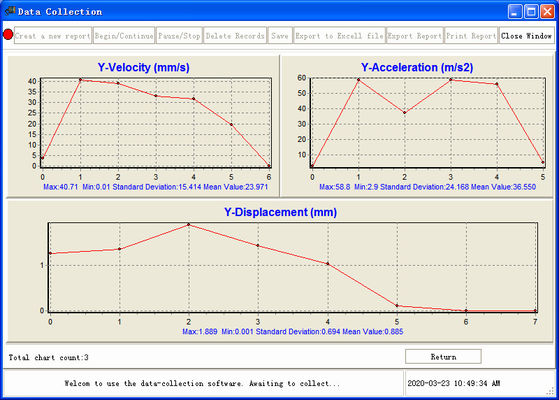Click the timestamp 2020-03-23 10:49:34 AM

click(453, 383)
